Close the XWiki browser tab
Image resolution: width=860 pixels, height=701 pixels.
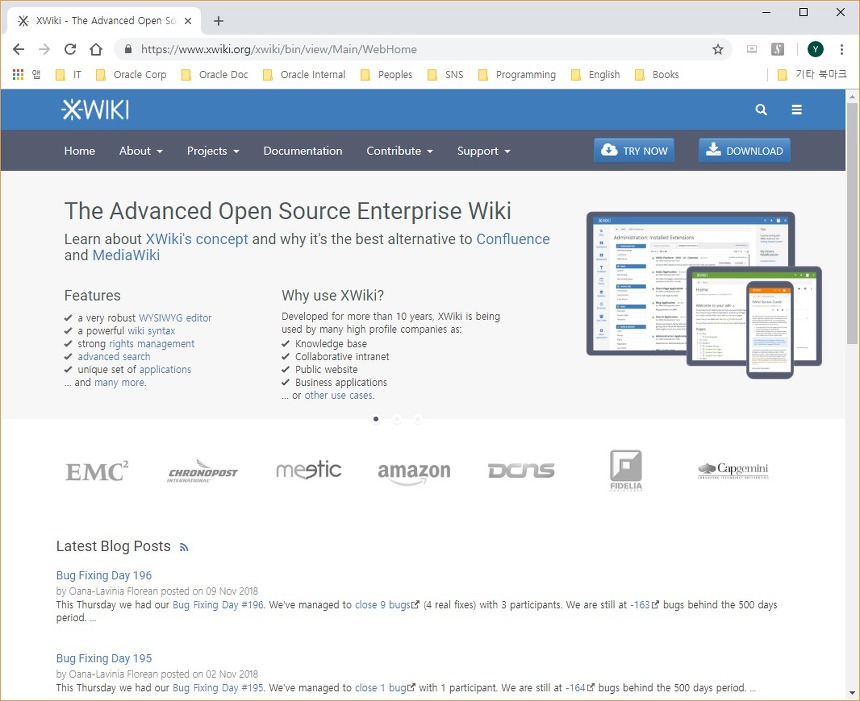pyautogui.click(x=188, y=21)
